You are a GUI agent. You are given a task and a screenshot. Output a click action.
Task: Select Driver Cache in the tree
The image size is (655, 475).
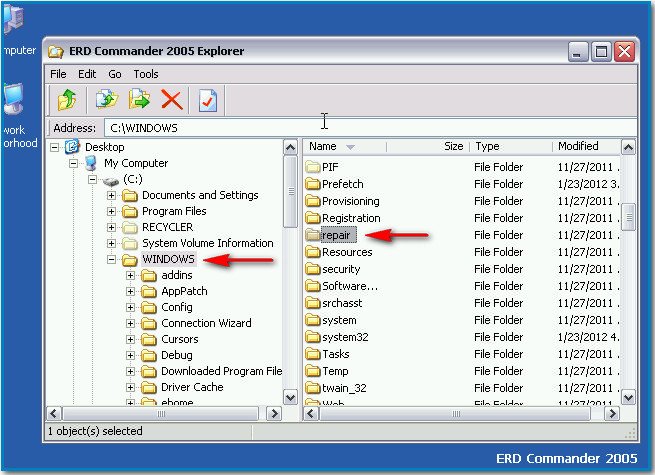[192, 387]
